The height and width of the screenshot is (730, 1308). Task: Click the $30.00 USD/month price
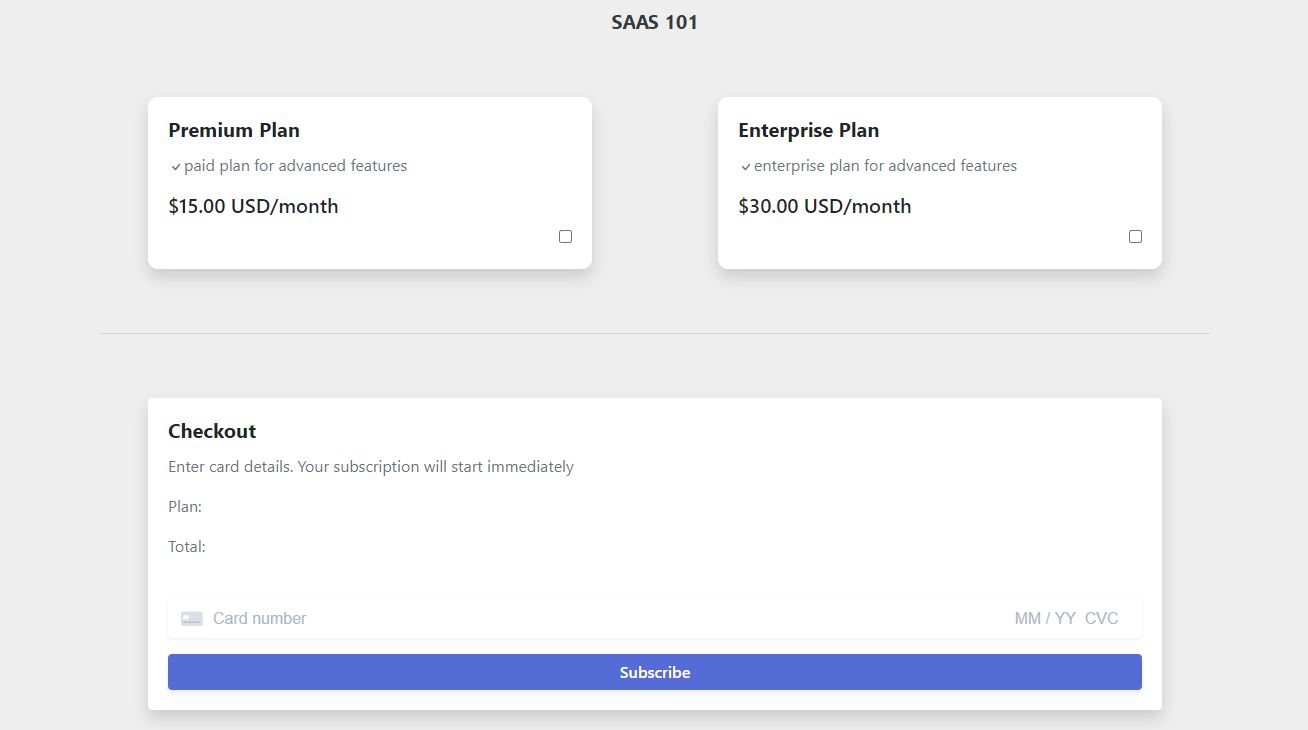[x=825, y=206]
